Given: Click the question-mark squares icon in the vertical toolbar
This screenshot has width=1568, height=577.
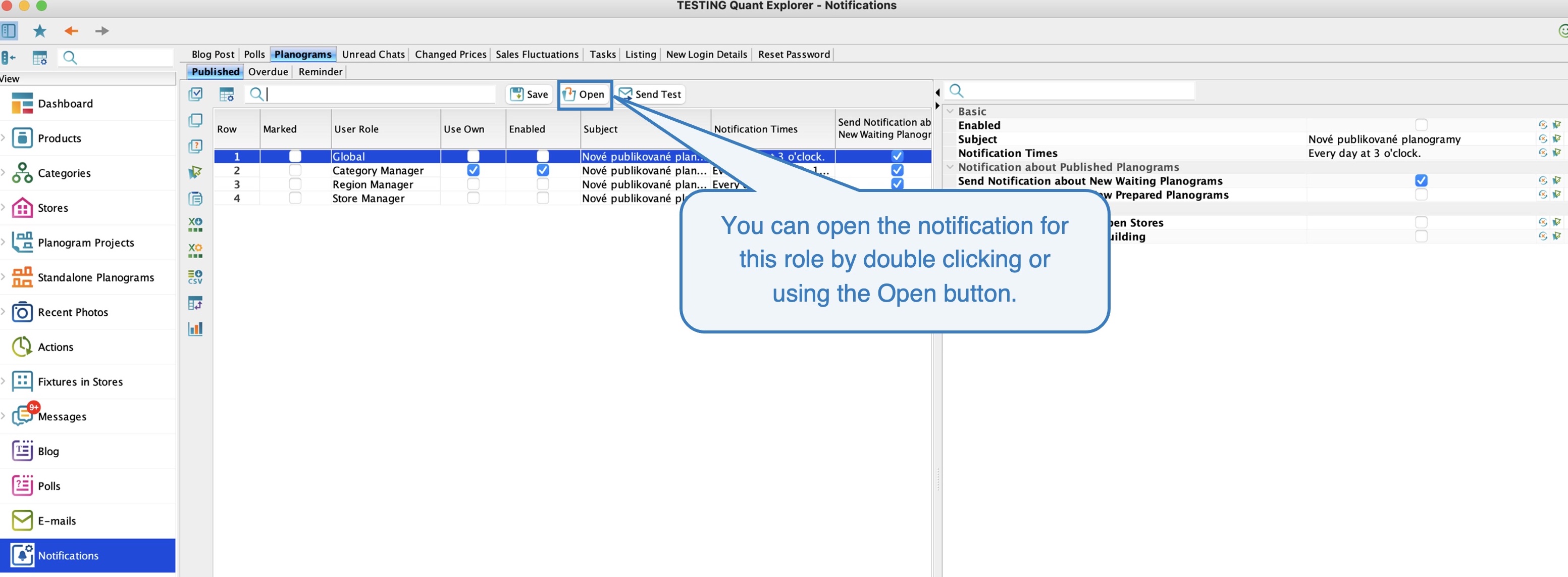Looking at the screenshot, I should pos(195,146).
